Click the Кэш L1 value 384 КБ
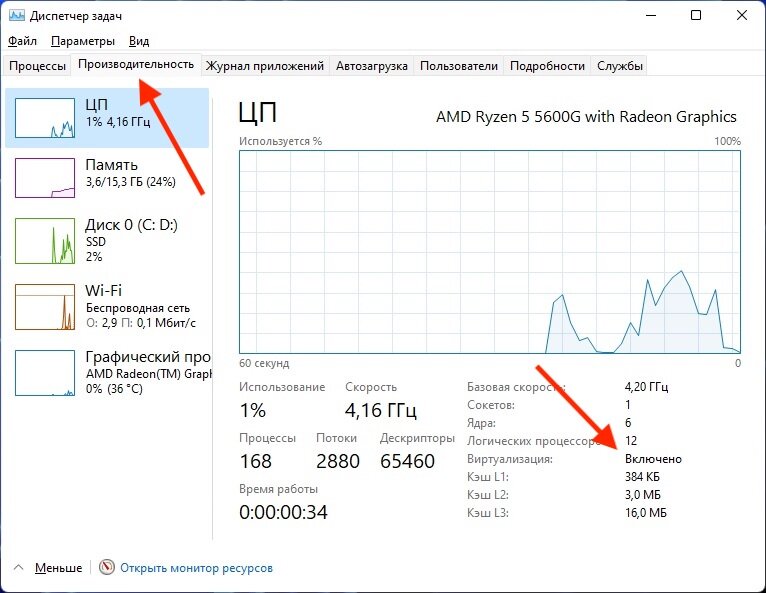 [x=642, y=477]
